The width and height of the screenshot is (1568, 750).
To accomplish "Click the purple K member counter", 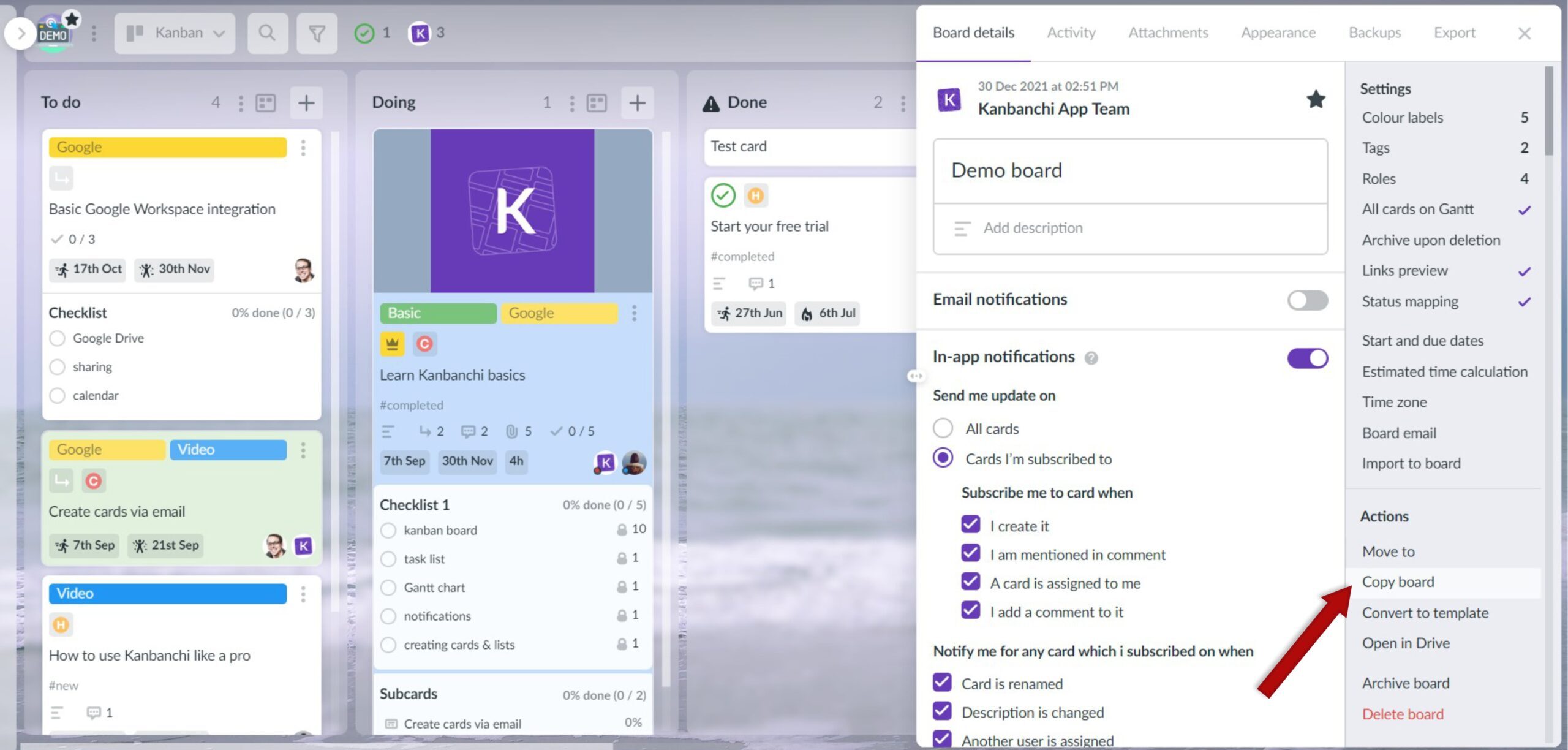I will pos(427,33).
